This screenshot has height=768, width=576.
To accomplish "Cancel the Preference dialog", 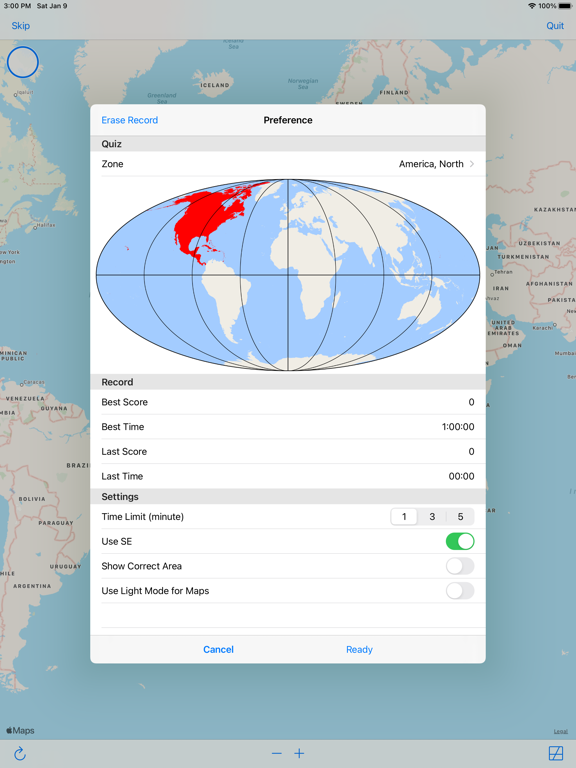I will (218, 649).
